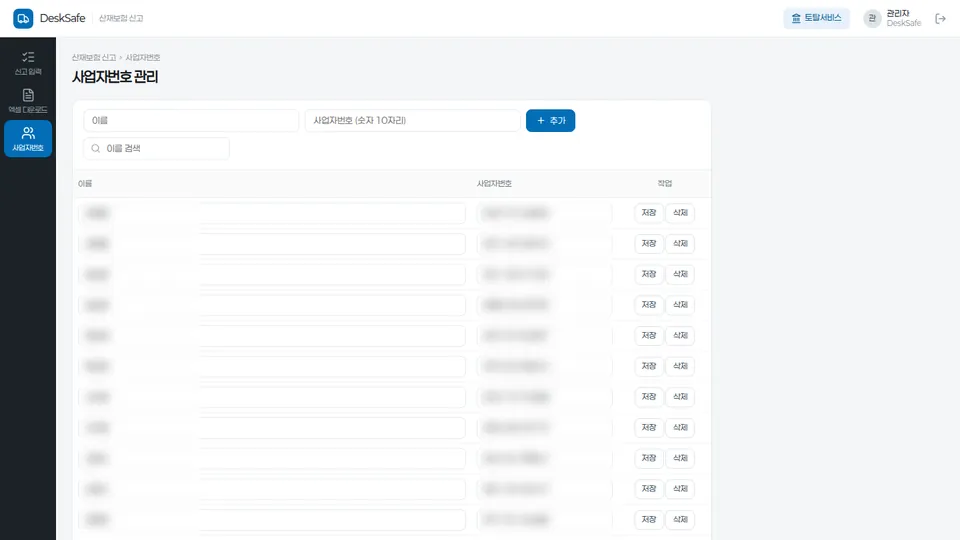Screen dimensions: 960x540
Task: Click the 사업자번호 breadcrumb item
Action: click(143, 58)
